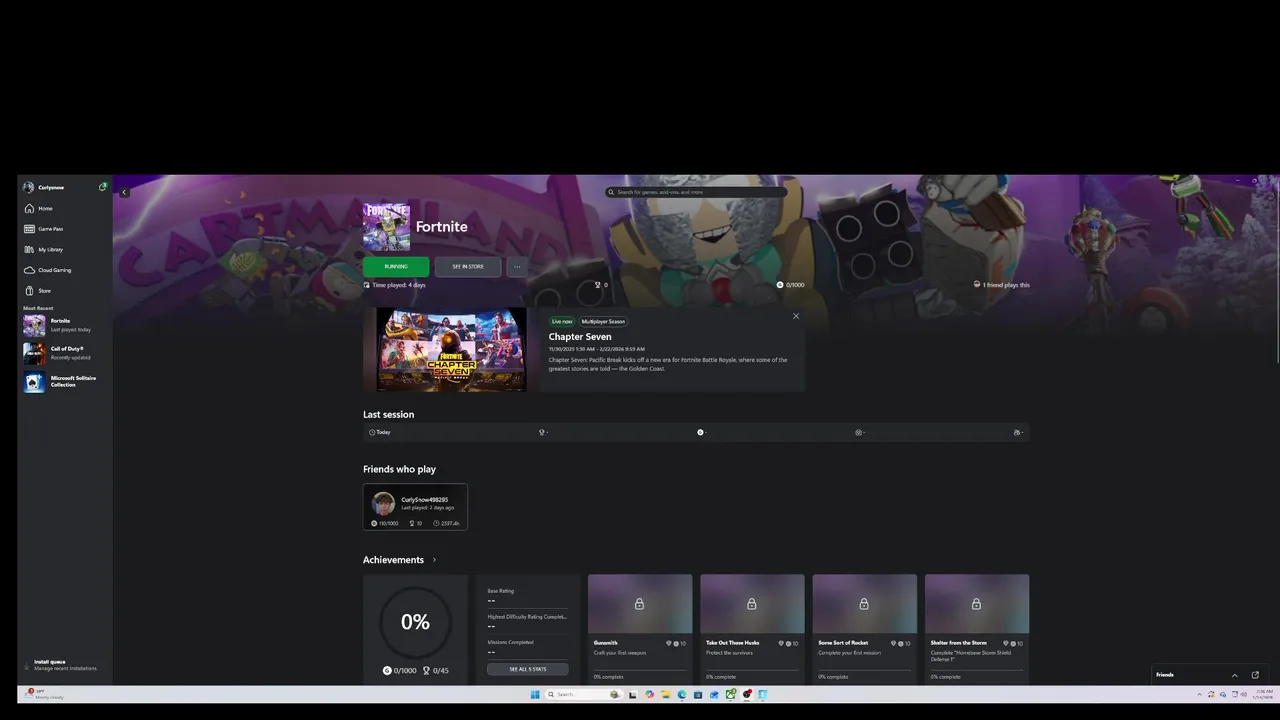The width and height of the screenshot is (1280, 720).
Task: Open Microsoft Solitaire Collection in the Most Recent list
Action: pyautogui.click(x=65, y=382)
